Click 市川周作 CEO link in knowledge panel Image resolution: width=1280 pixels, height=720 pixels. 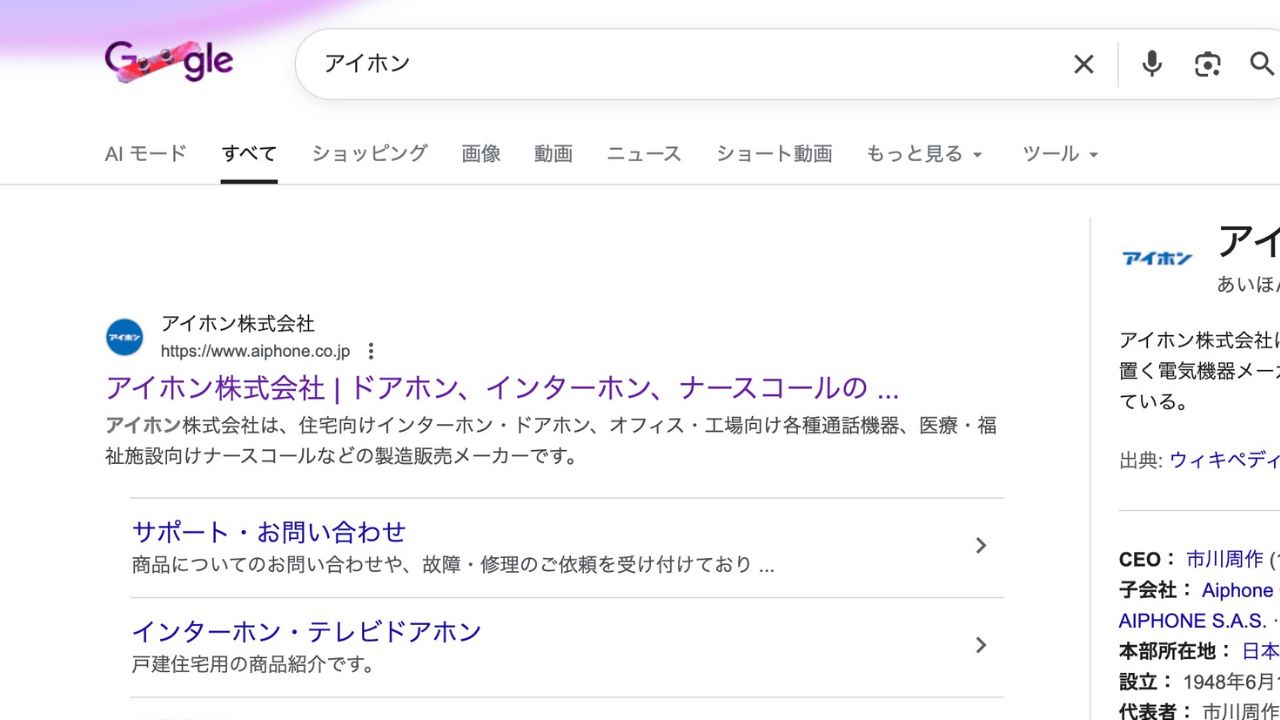click(1224, 559)
